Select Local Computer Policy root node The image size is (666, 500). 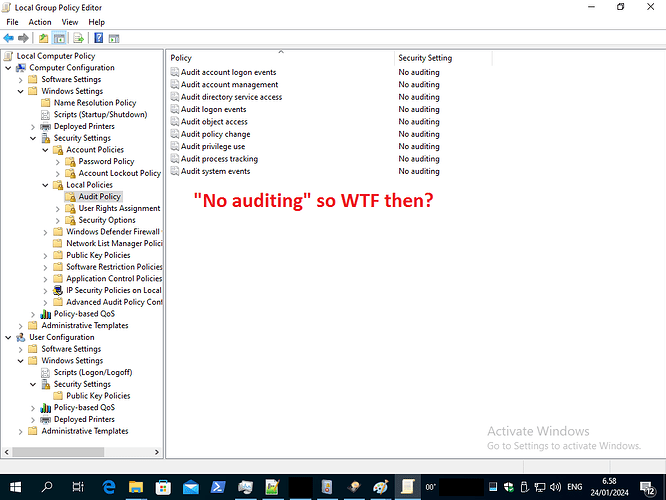[x=56, y=56]
